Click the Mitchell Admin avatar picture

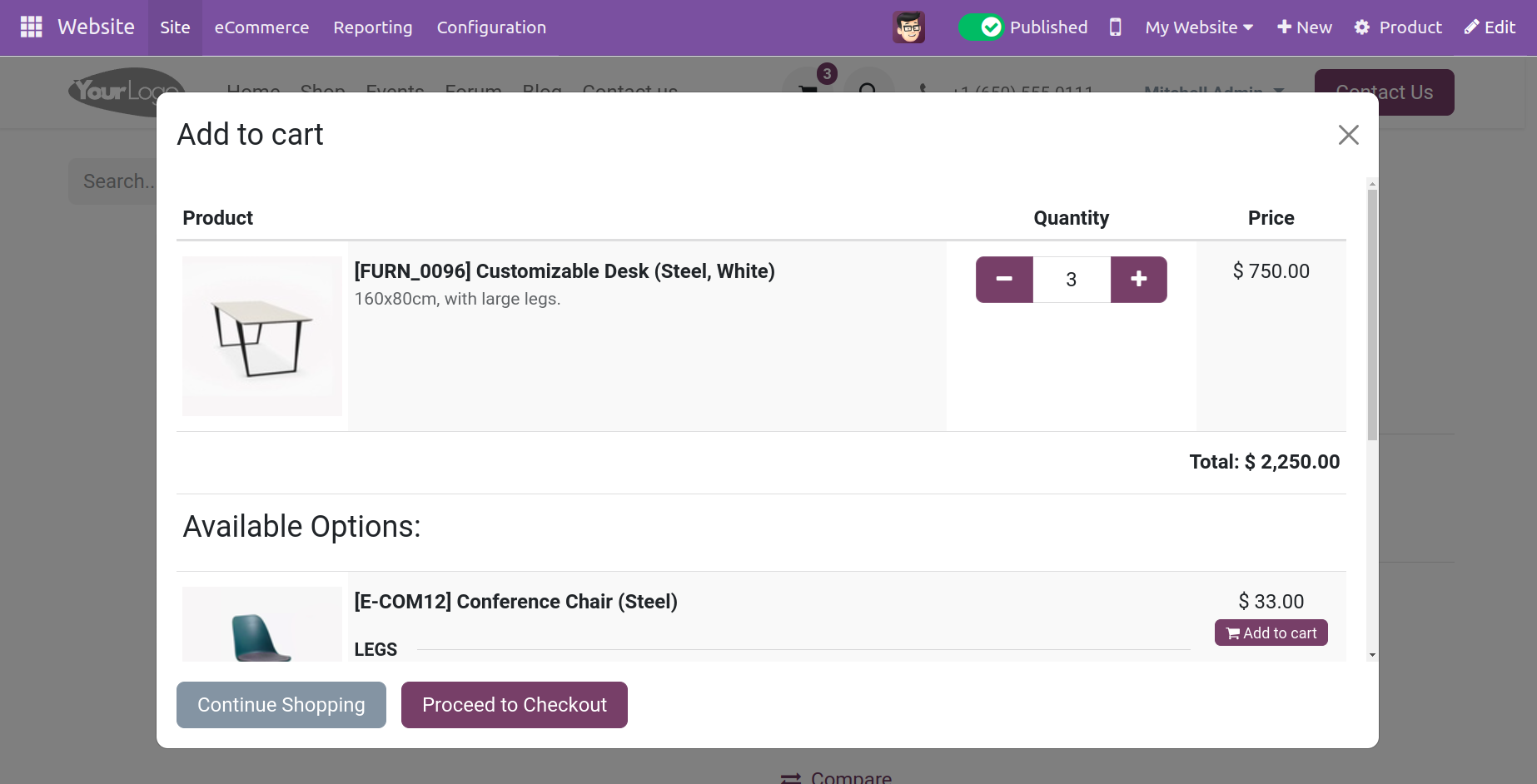pyautogui.click(x=909, y=27)
